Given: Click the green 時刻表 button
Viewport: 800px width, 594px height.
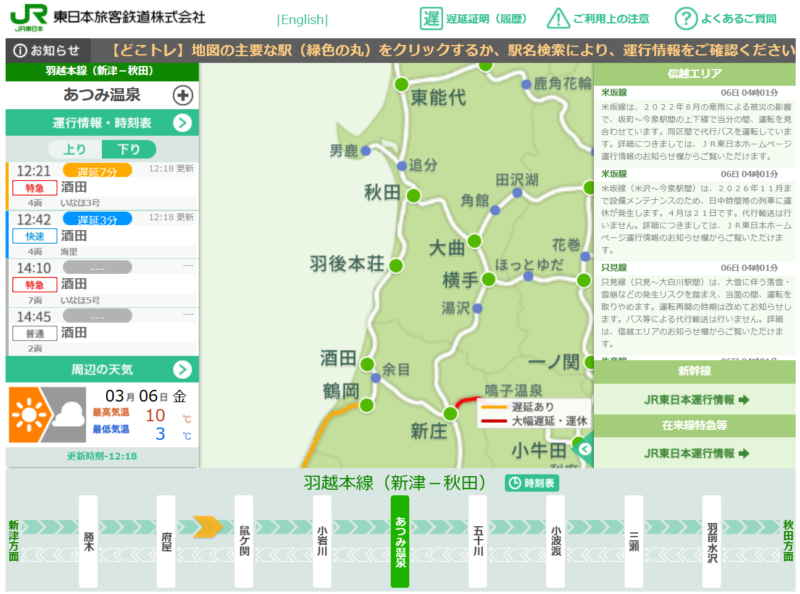Looking at the screenshot, I should (532, 483).
